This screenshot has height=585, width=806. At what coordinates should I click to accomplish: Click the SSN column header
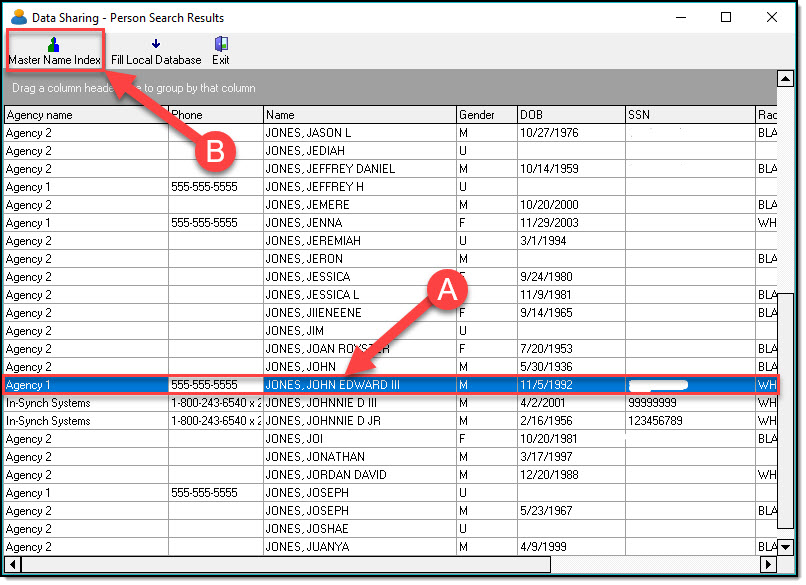[689, 115]
